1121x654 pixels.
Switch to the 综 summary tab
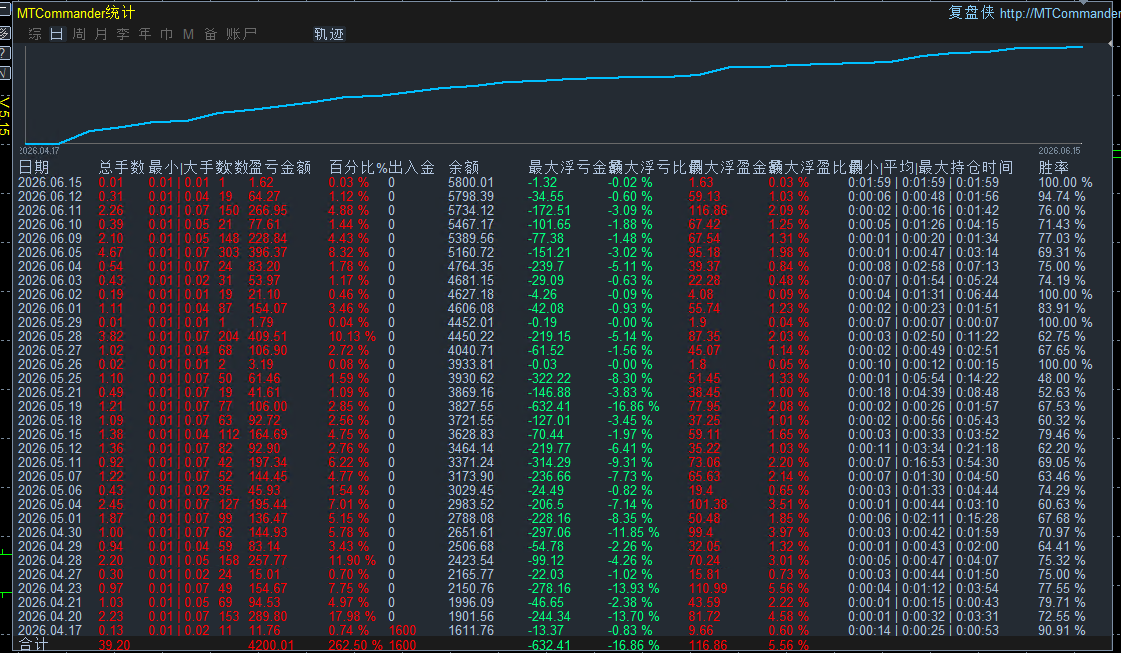35,34
